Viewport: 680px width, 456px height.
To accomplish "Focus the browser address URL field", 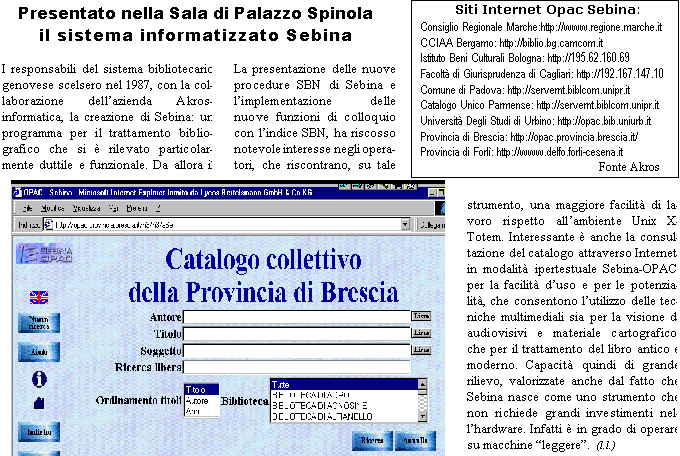I will coord(226,224).
